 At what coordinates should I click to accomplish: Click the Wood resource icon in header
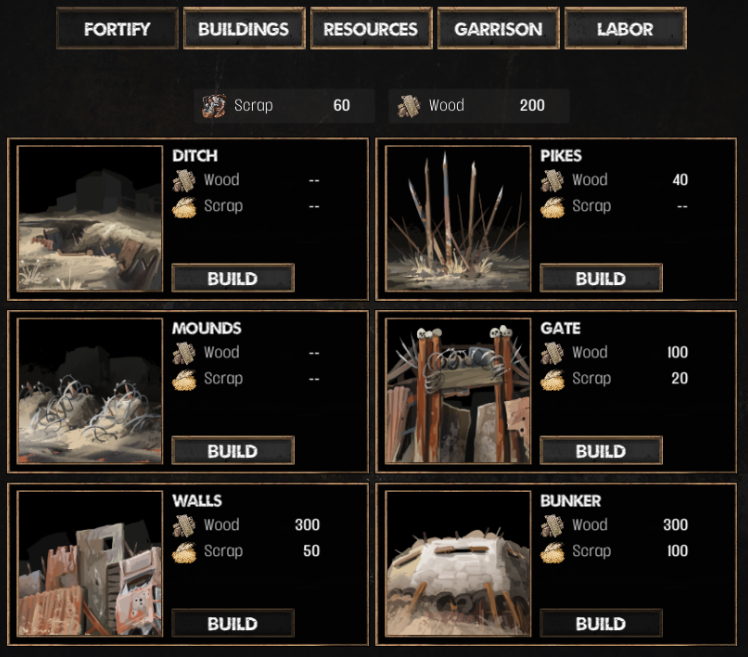pyautogui.click(x=408, y=106)
